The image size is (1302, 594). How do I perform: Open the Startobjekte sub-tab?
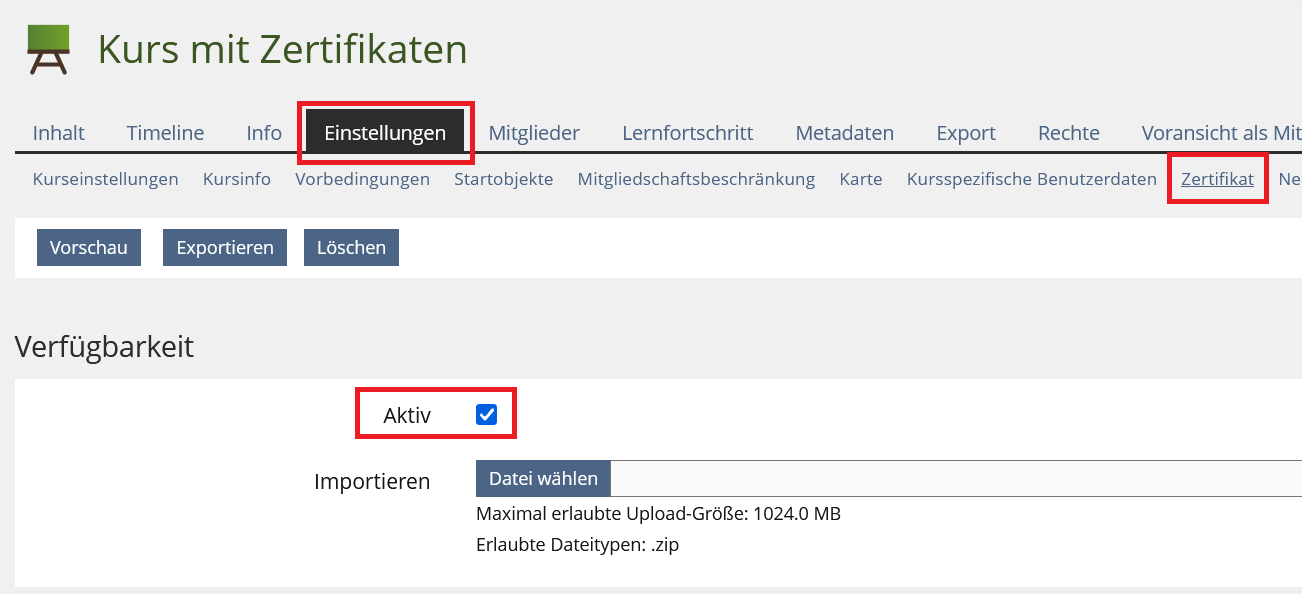[x=503, y=180]
